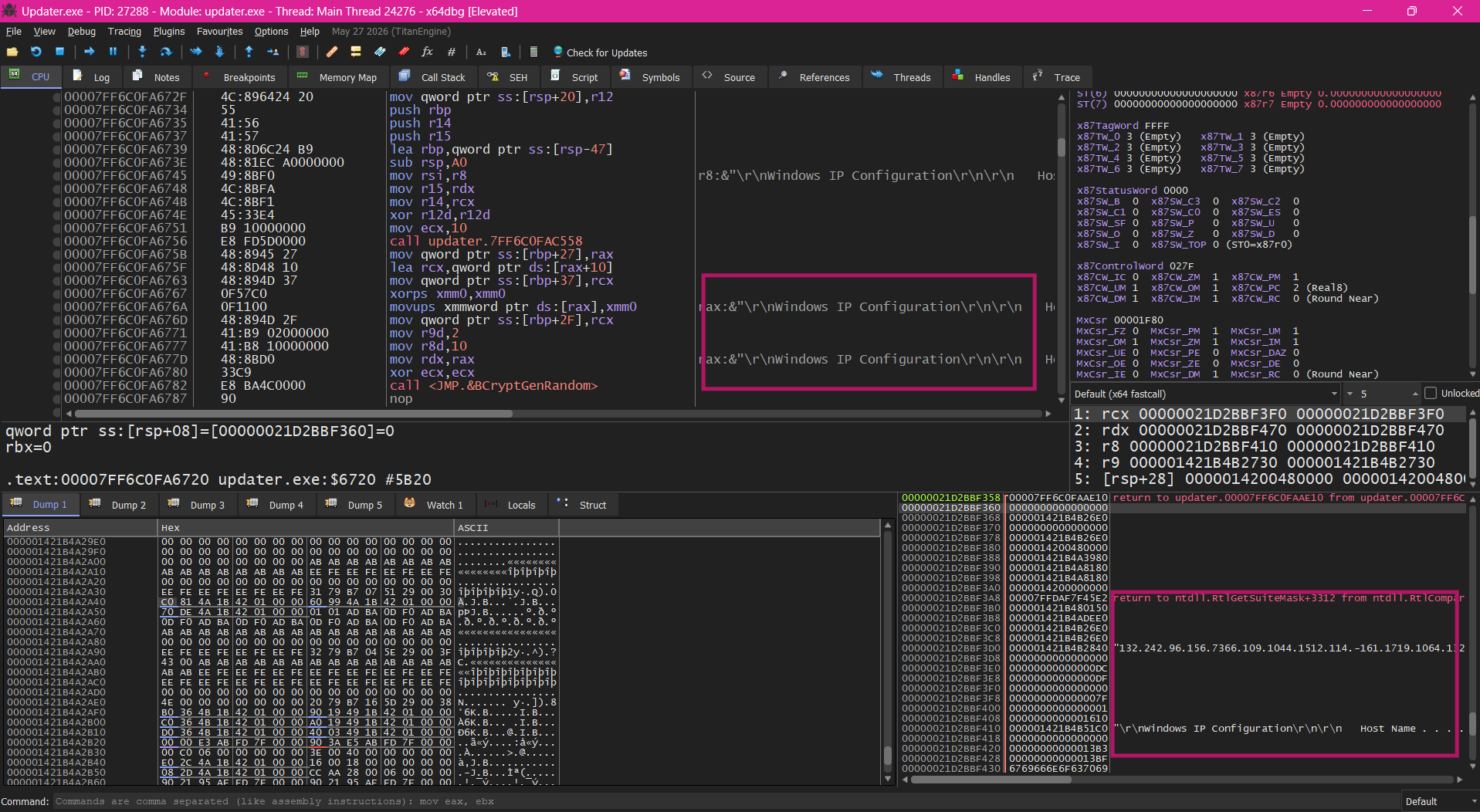The image size is (1480, 812).
Task: Switch to the Log tab
Action: click(x=92, y=77)
